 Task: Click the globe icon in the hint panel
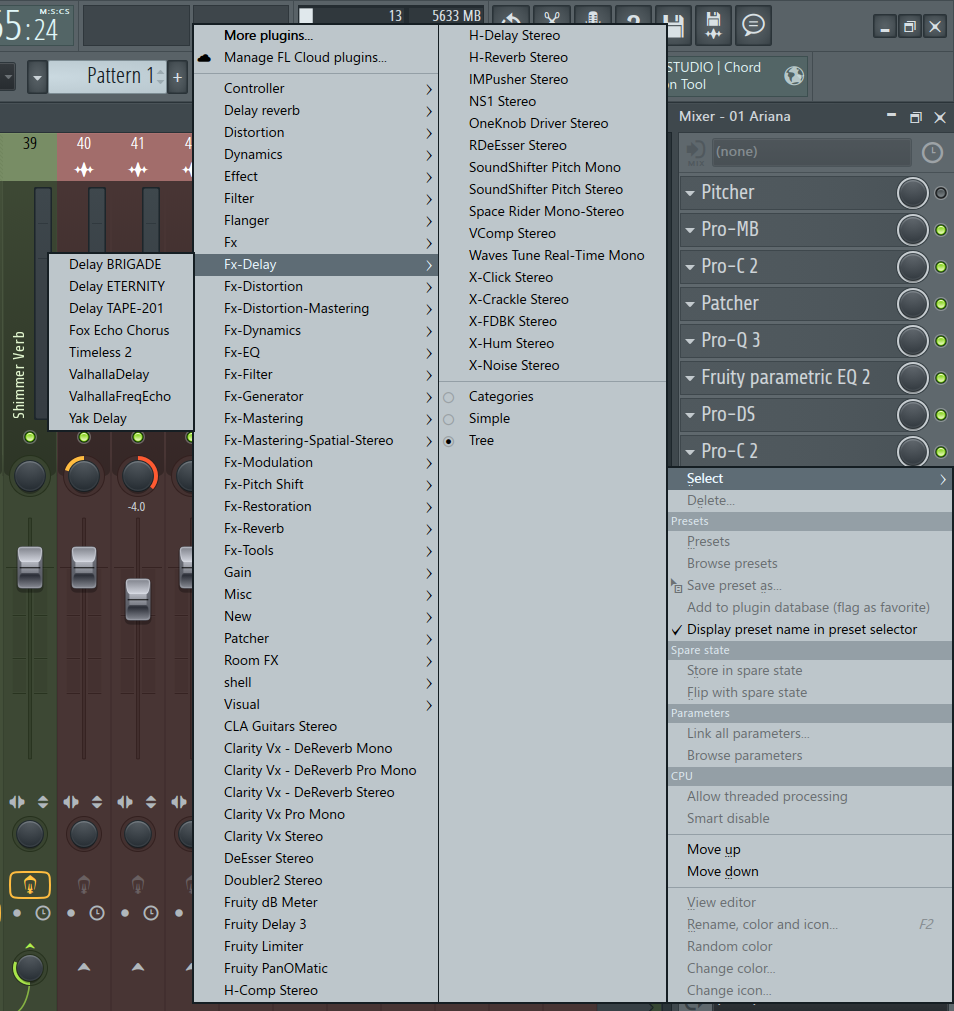point(794,76)
